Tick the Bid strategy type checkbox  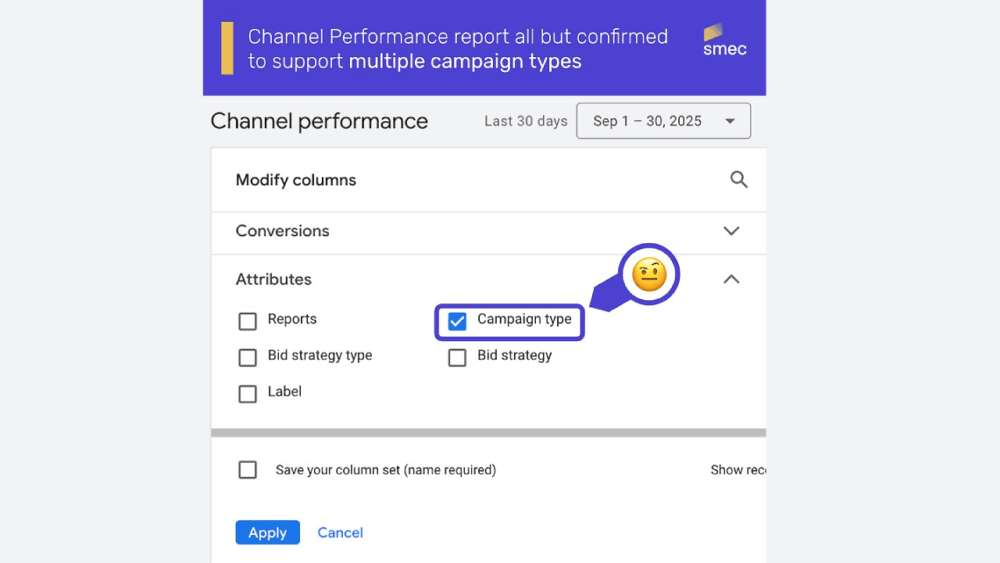pyautogui.click(x=248, y=357)
